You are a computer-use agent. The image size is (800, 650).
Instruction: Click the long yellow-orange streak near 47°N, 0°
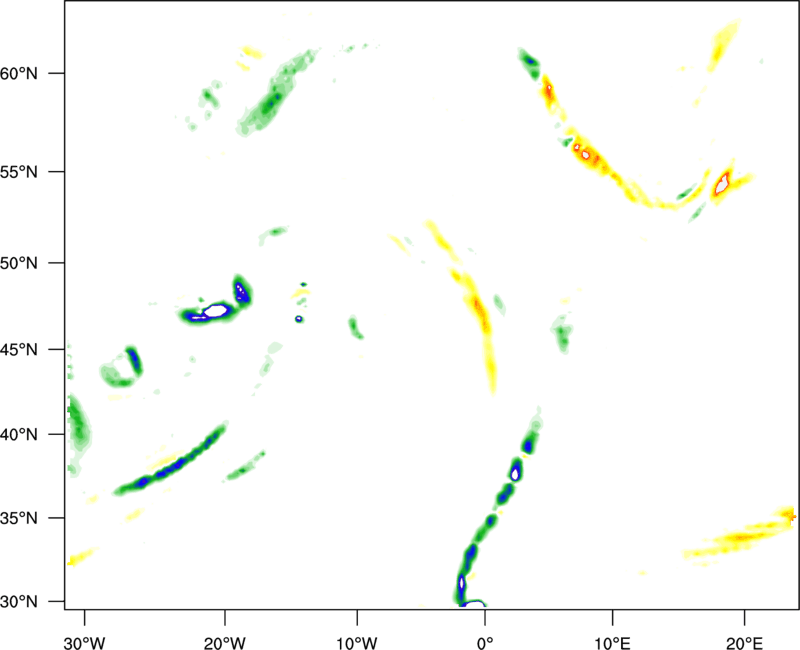[478, 315]
